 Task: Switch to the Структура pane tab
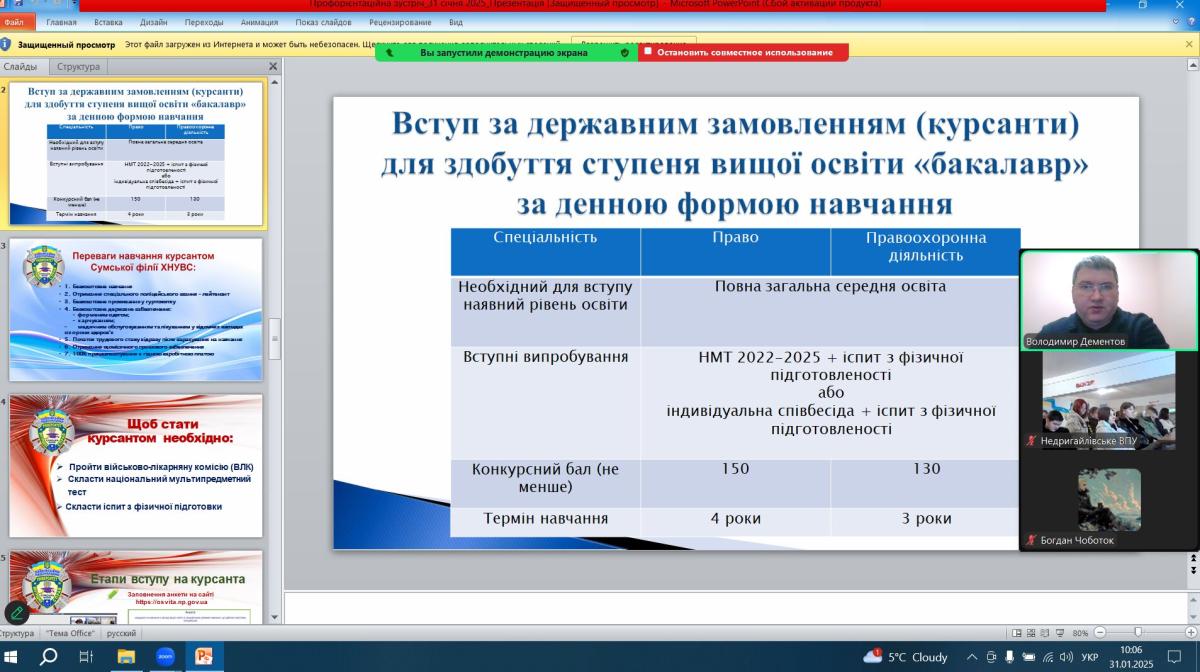78,67
